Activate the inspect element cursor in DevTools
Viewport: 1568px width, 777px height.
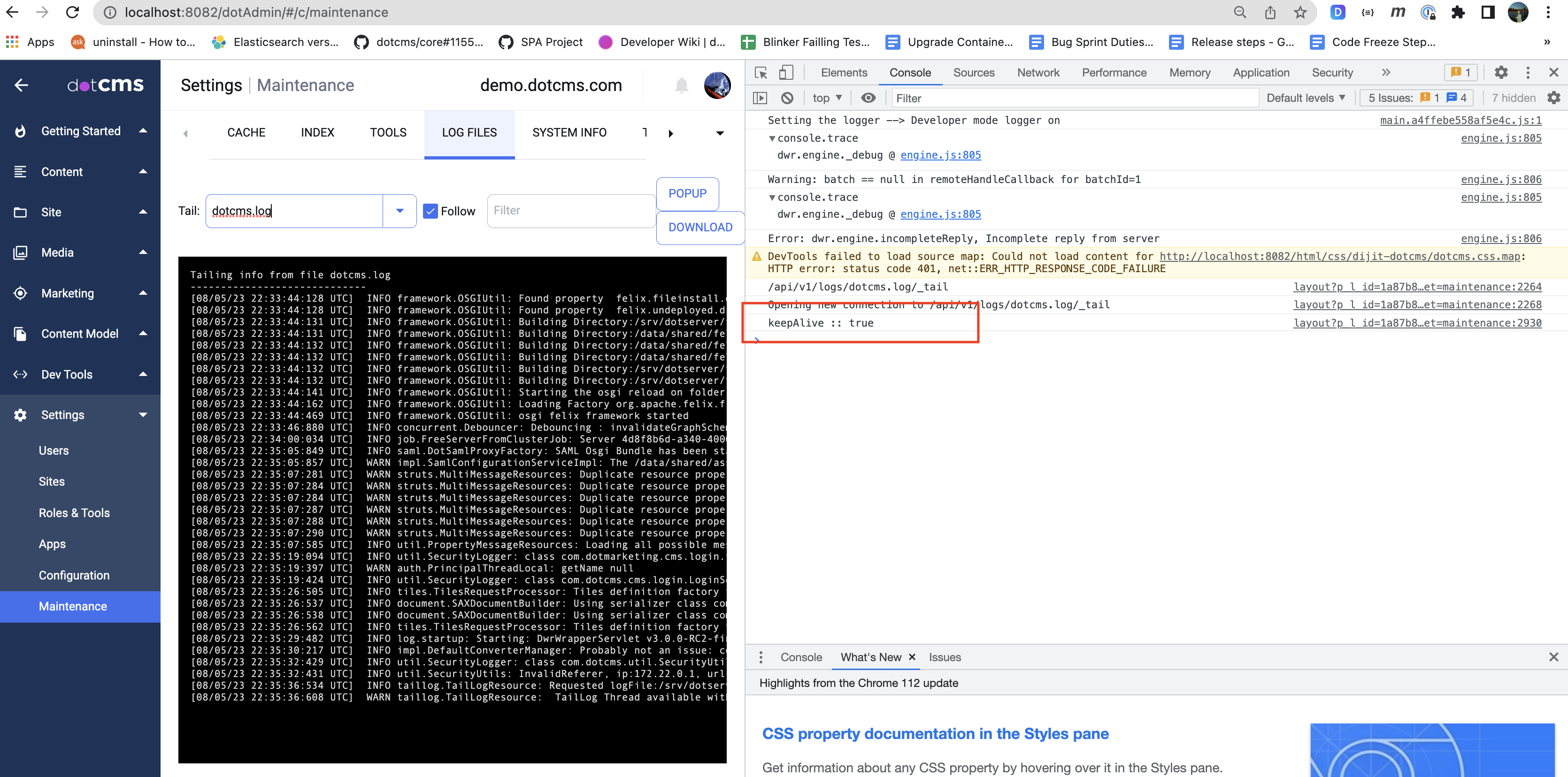click(x=760, y=72)
